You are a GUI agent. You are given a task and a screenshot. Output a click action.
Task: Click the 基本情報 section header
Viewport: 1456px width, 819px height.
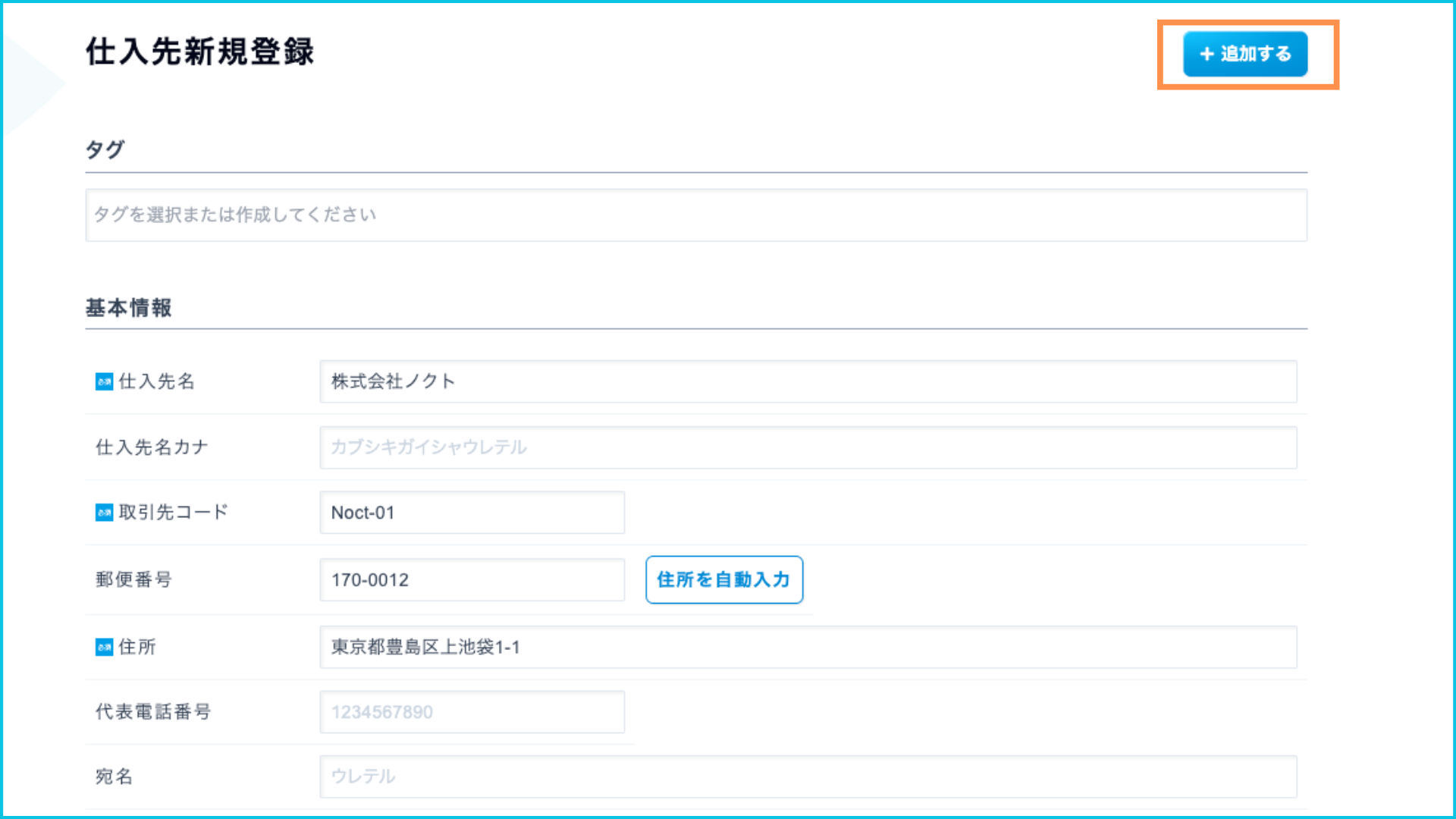coord(128,308)
